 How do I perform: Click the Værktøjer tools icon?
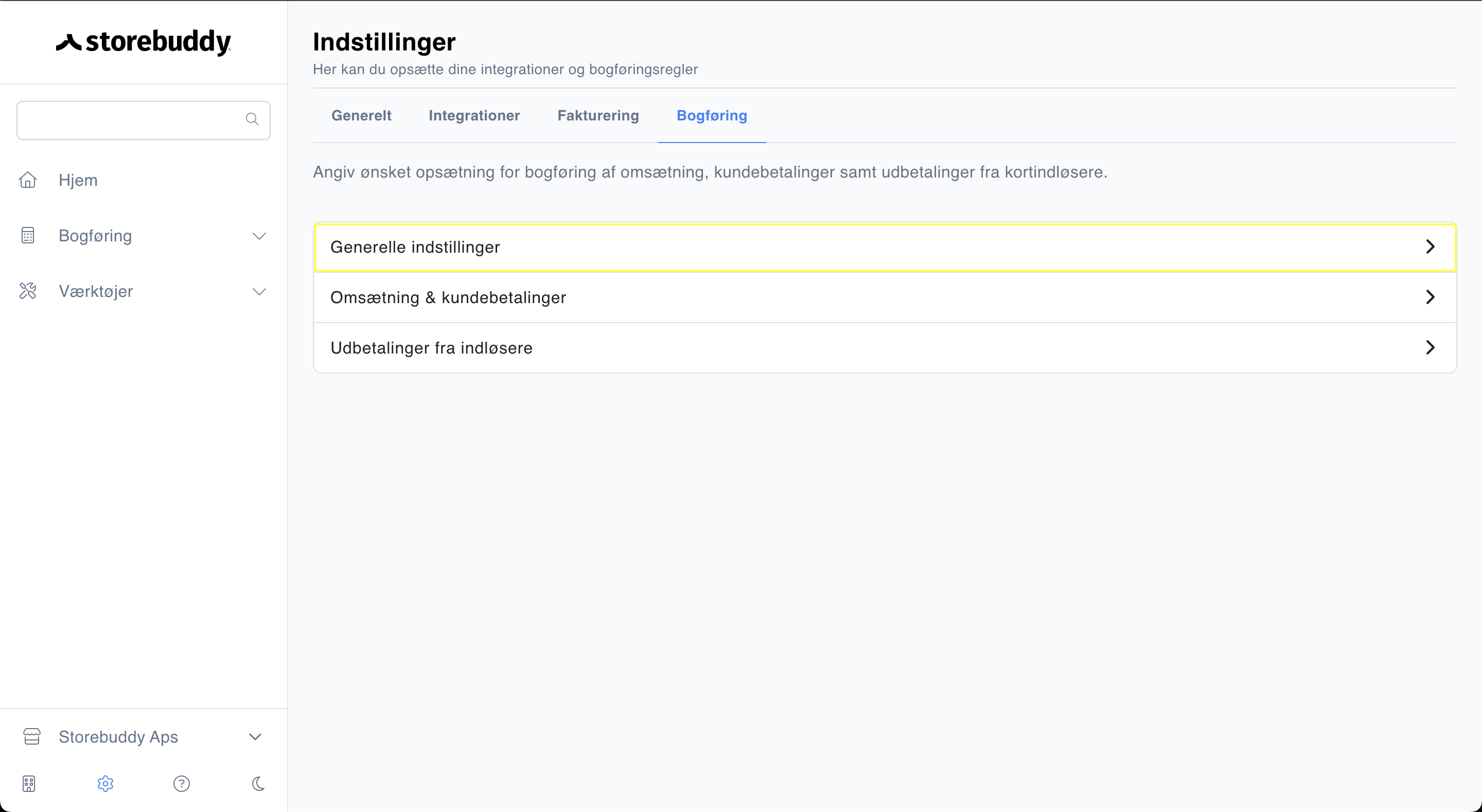pyautogui.click(x=28, y=291)
